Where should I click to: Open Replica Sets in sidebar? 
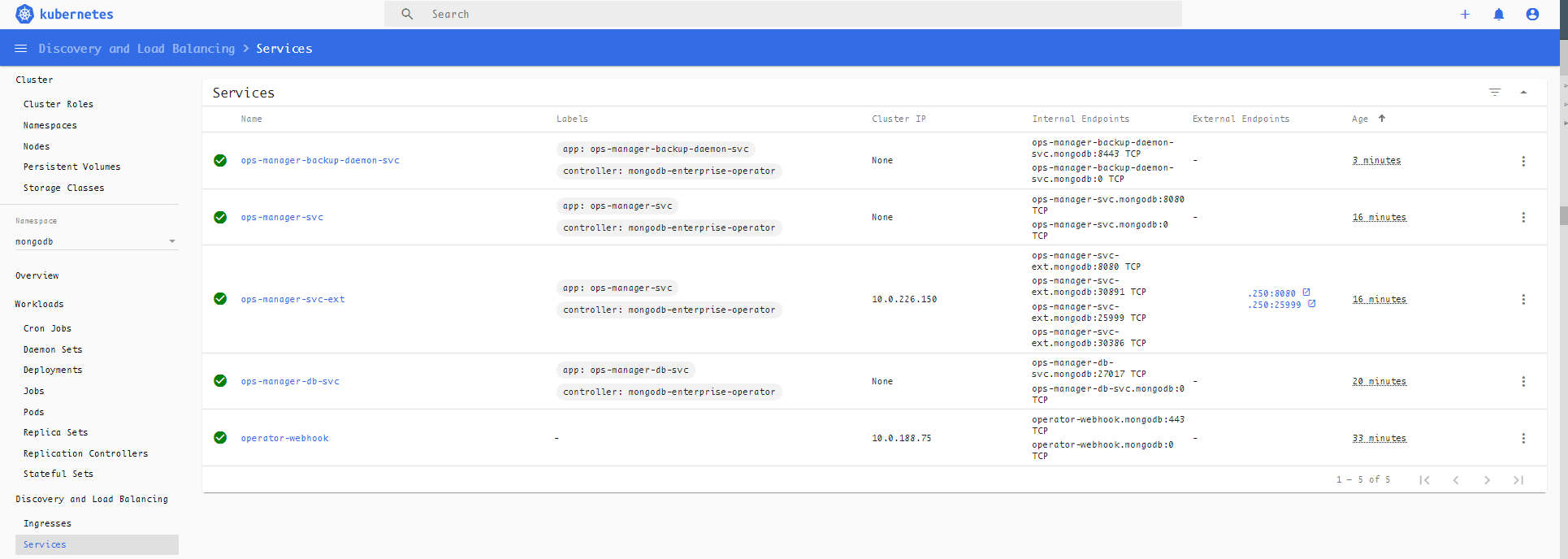click(56, 432)
